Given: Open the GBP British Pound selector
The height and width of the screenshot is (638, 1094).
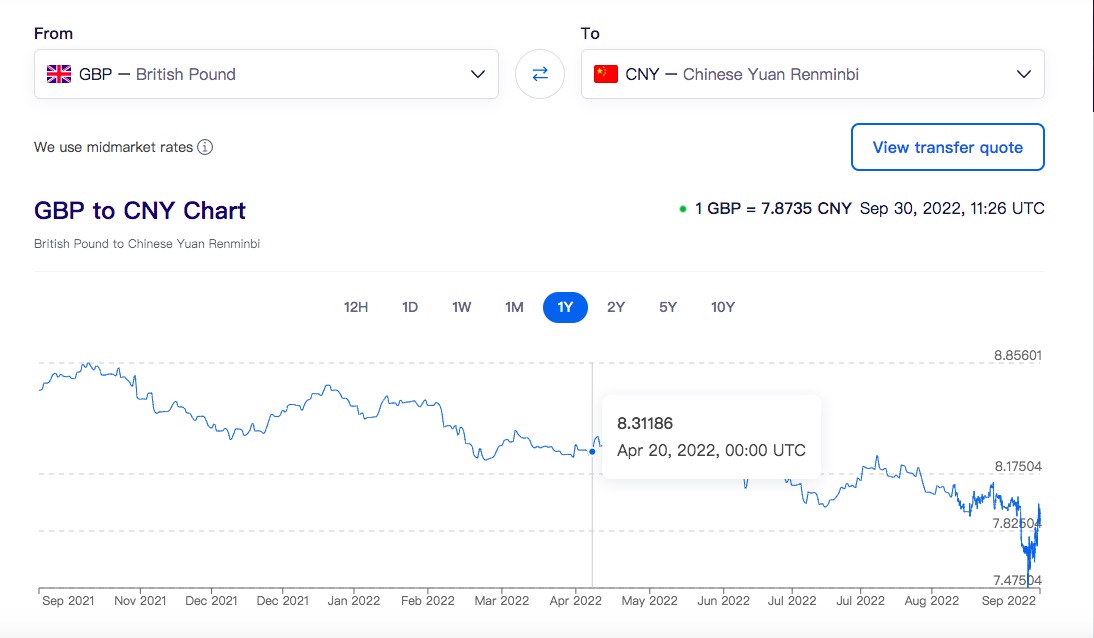Looking at the screenshot, I should pos(267,74).
